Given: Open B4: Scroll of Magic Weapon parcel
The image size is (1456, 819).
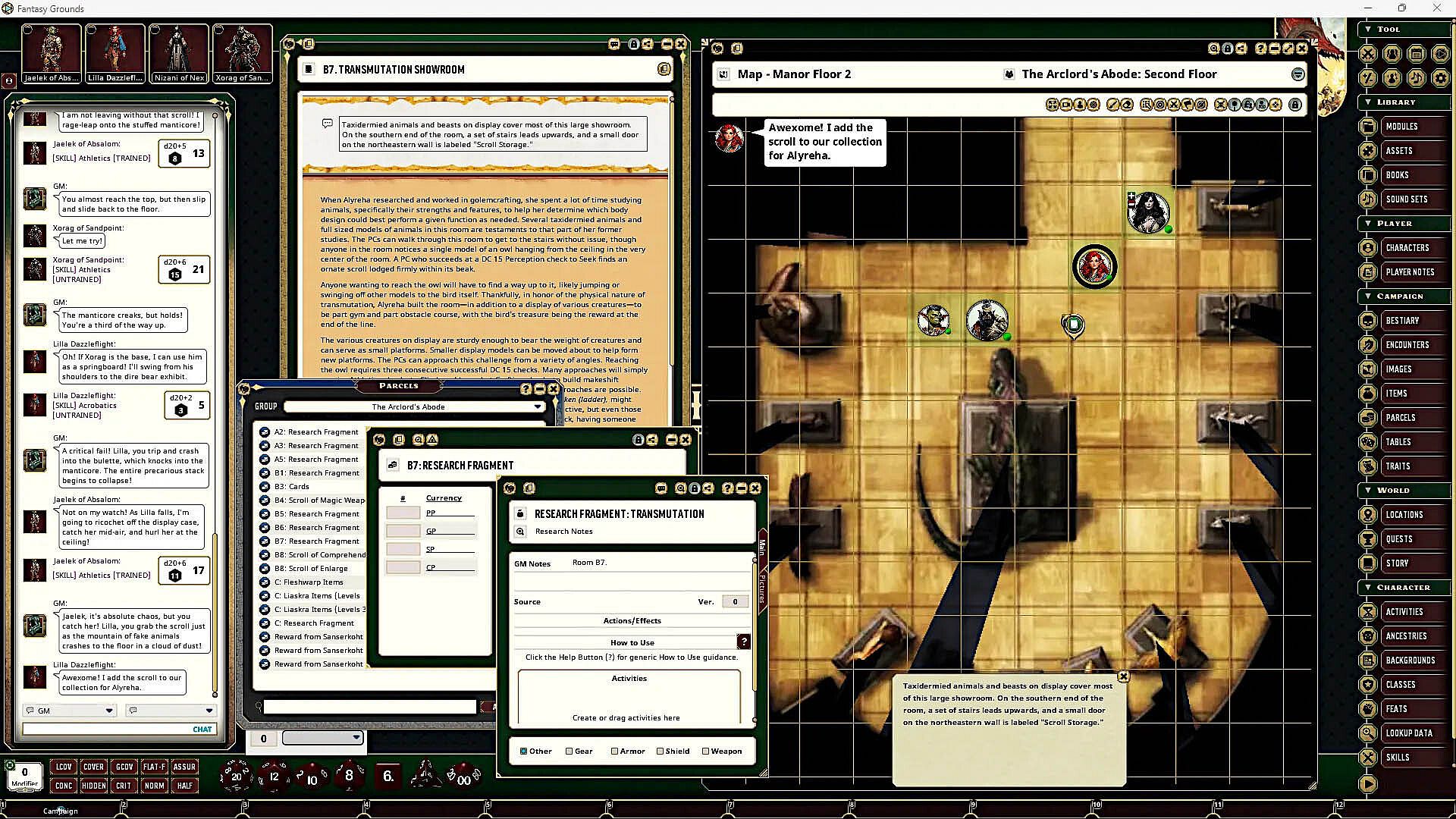Looking at the screenshot, I should point(312,500).
